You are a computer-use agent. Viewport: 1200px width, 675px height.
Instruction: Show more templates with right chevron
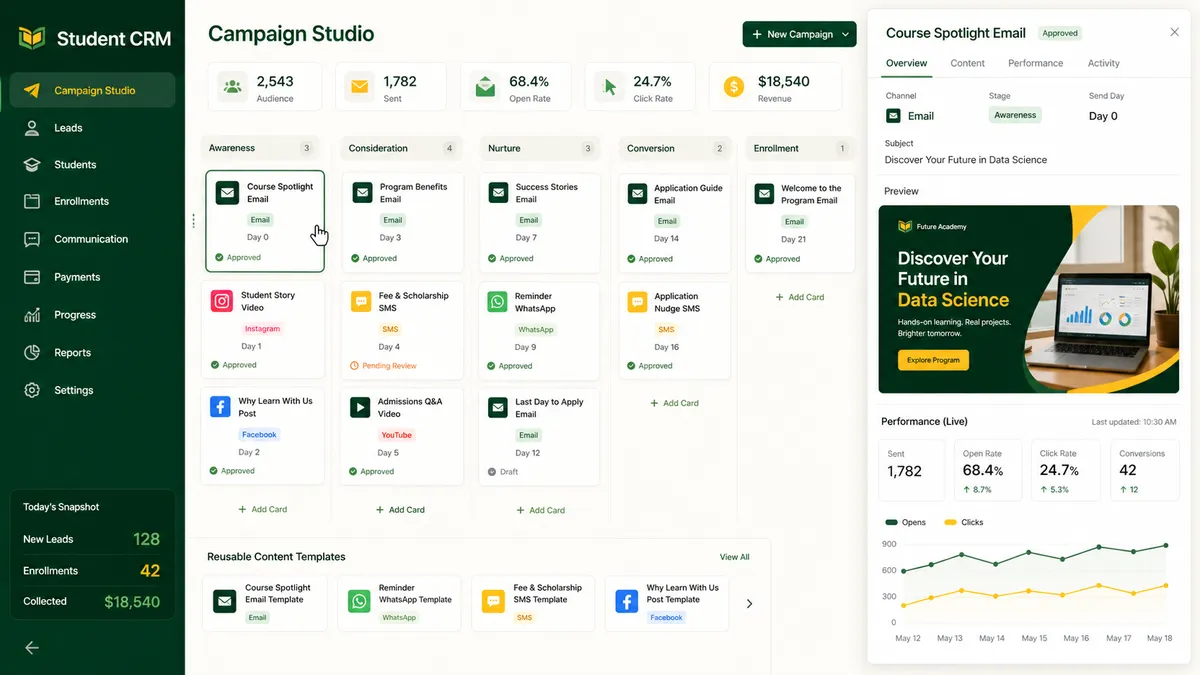(x=750, y=603)
